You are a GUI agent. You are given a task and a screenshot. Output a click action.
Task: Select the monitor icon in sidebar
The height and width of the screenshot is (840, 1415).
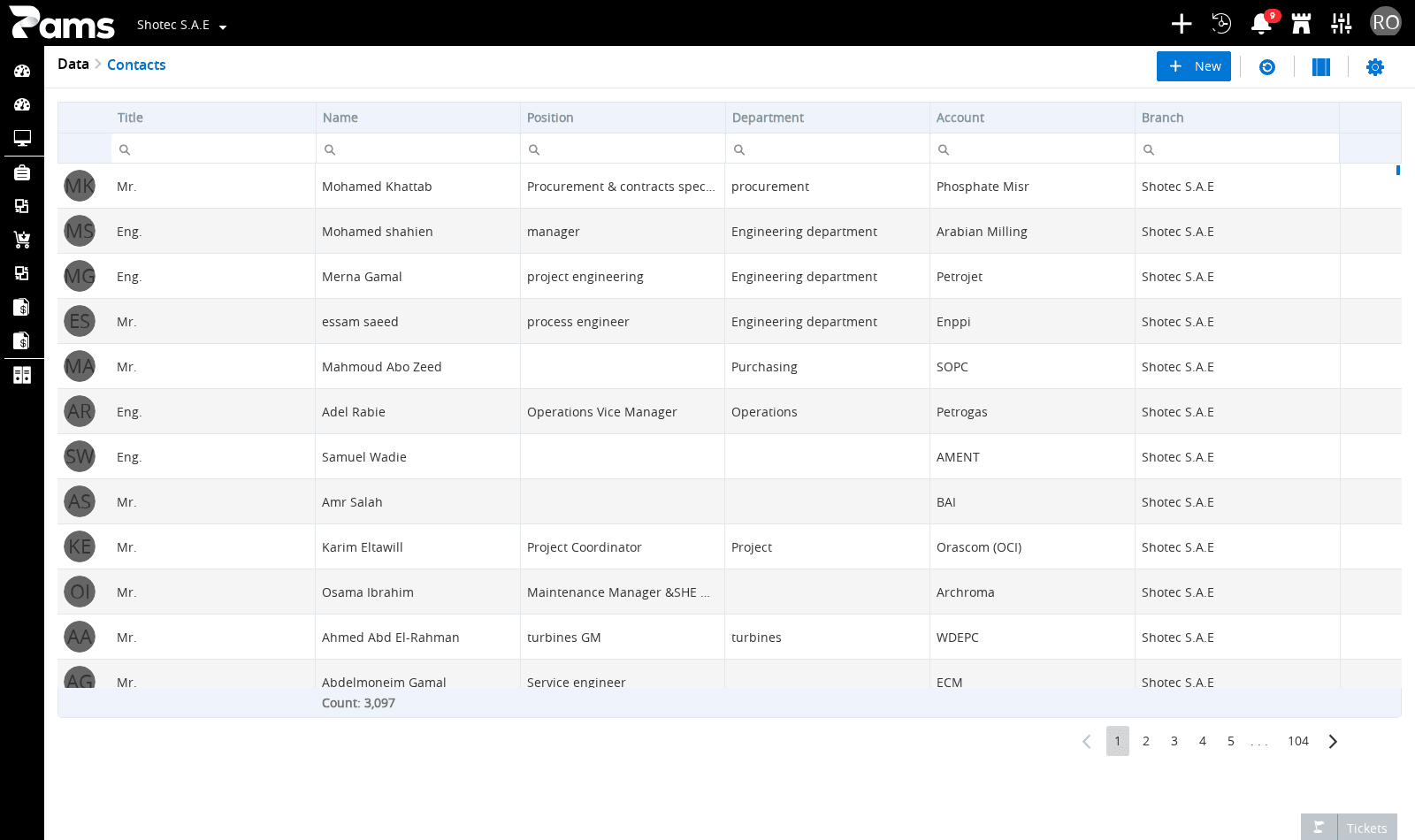tap(22, 138)
